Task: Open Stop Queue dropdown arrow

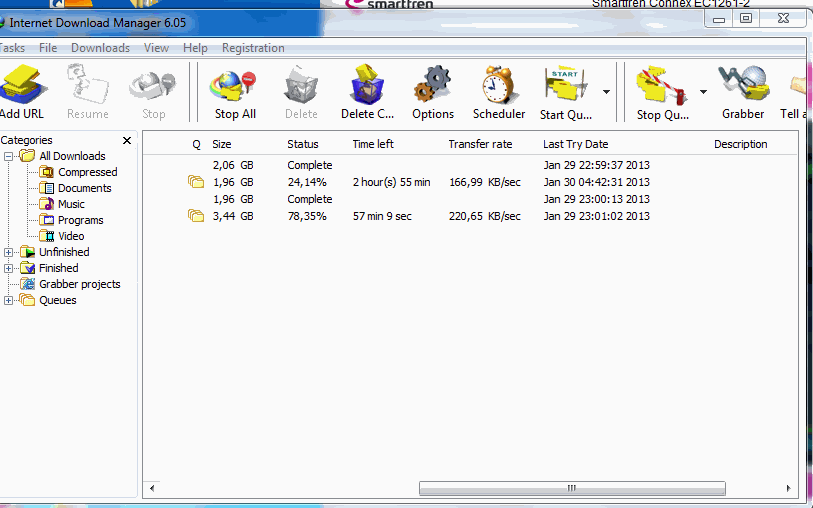Action: point(703,92)
